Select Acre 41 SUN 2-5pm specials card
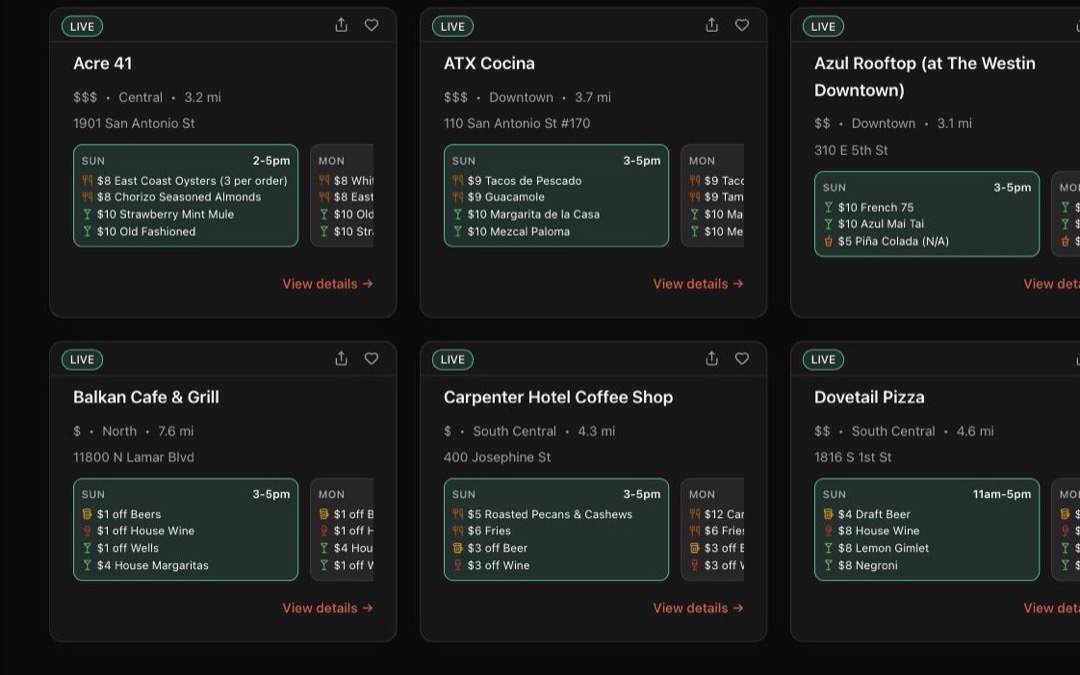The height and width of the screenshot is (675, 1080). click(x=186, y=196)
